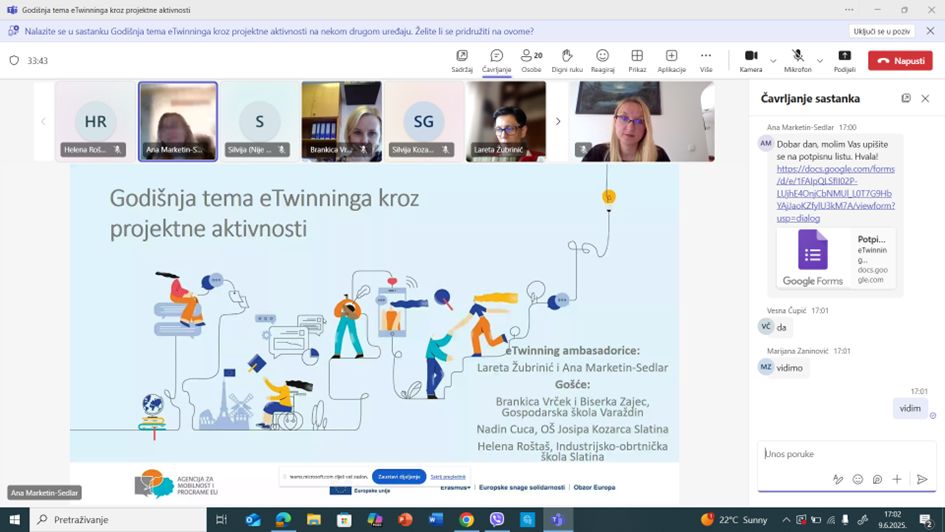
Task: Show previous participants with left arrow
Action: click(43, 121)
